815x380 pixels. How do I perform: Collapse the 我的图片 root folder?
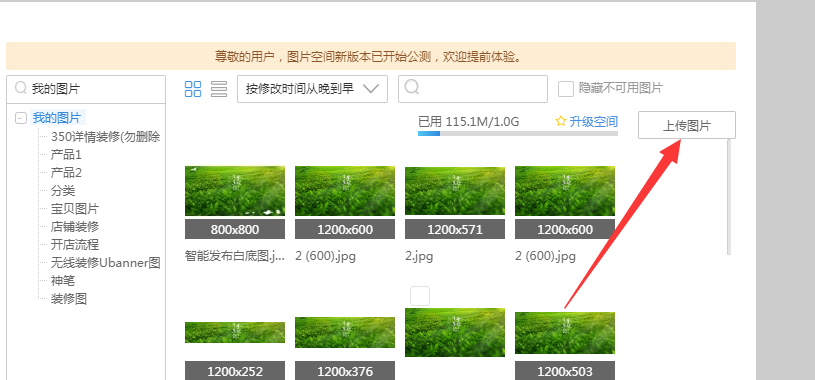[21, 118]
